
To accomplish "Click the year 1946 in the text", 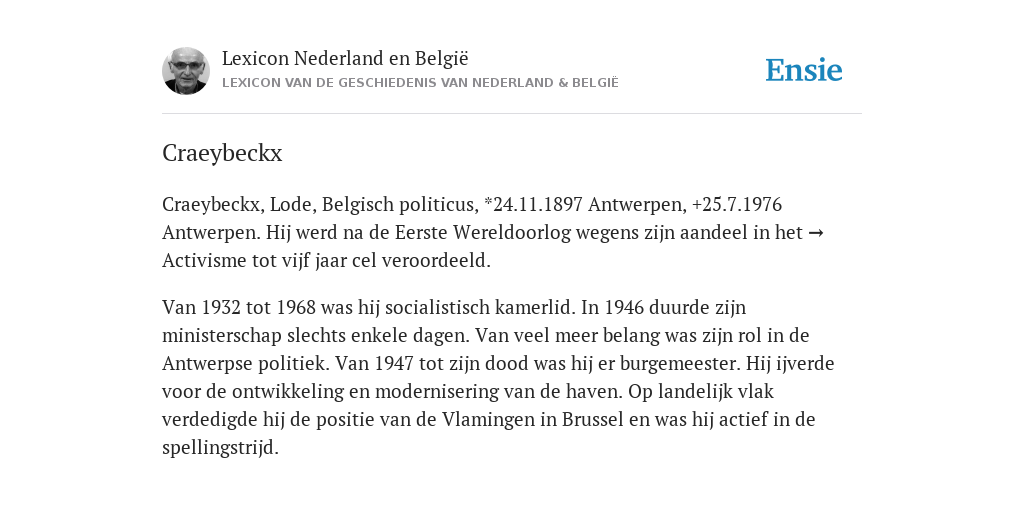I will pos(625,308).
